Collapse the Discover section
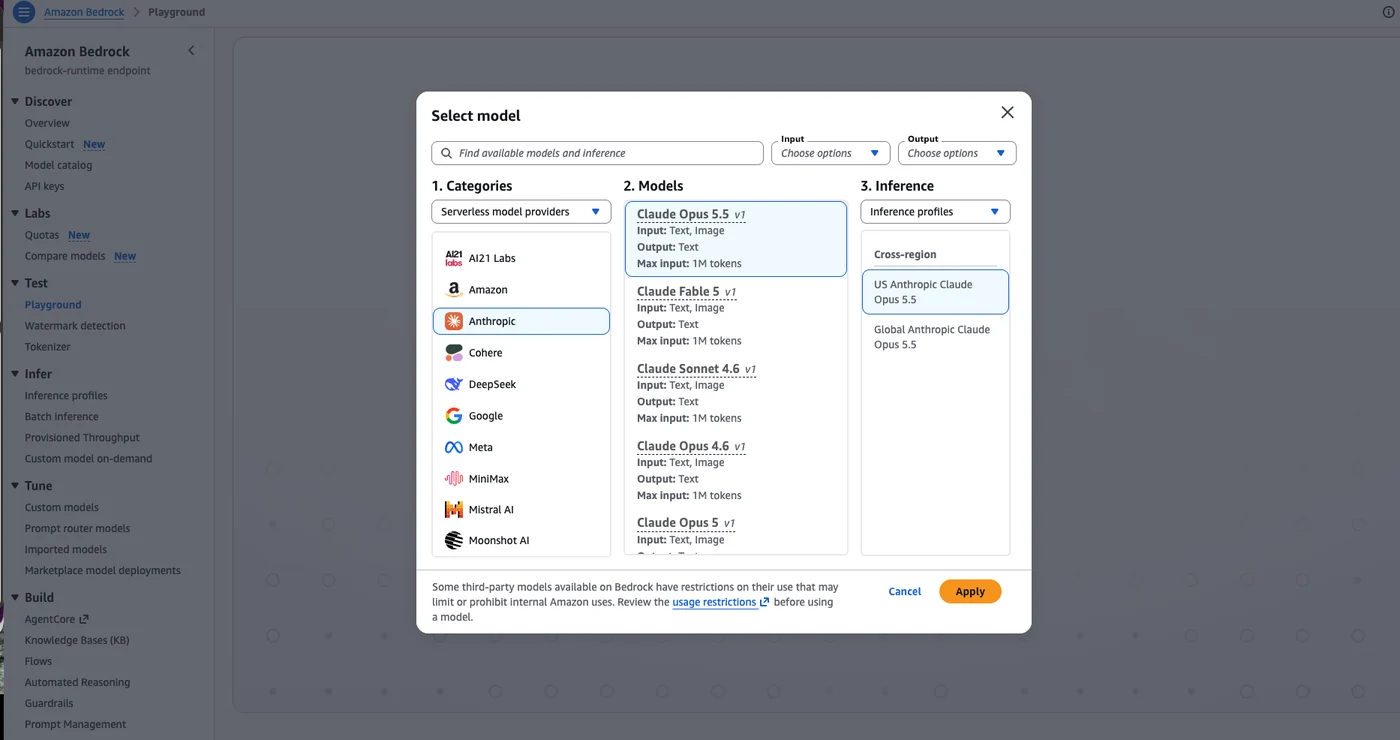1400x740 pixels. tap(15, 101)
